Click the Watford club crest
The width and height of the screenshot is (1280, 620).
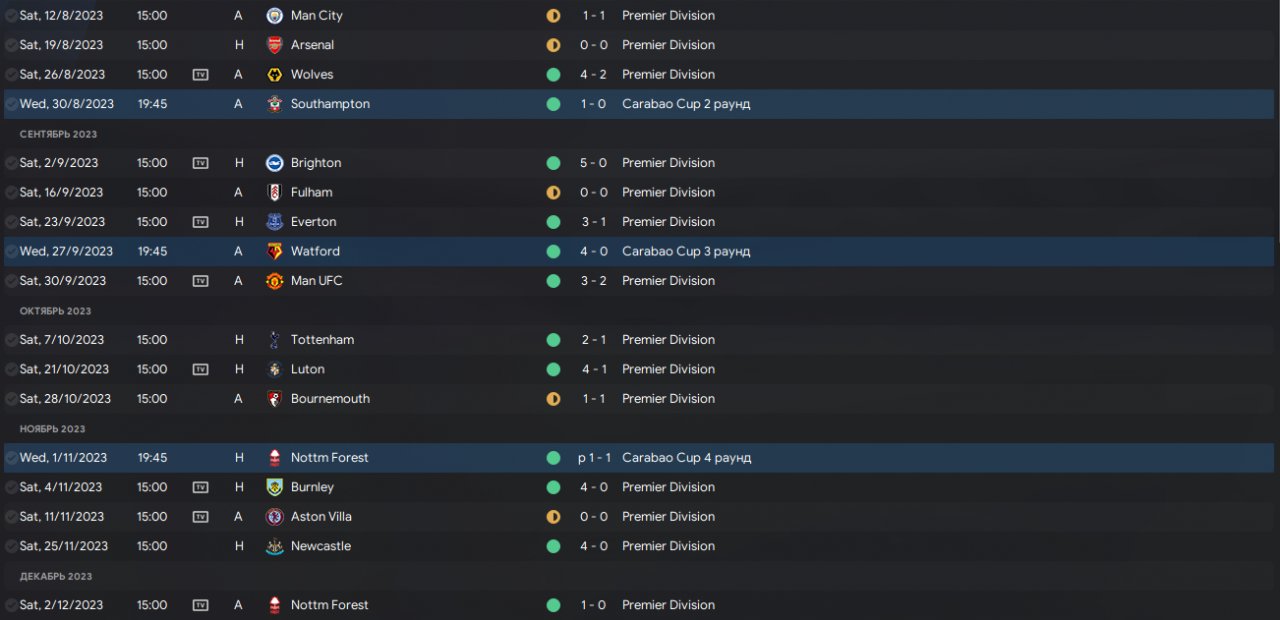[x=274, y=251]
